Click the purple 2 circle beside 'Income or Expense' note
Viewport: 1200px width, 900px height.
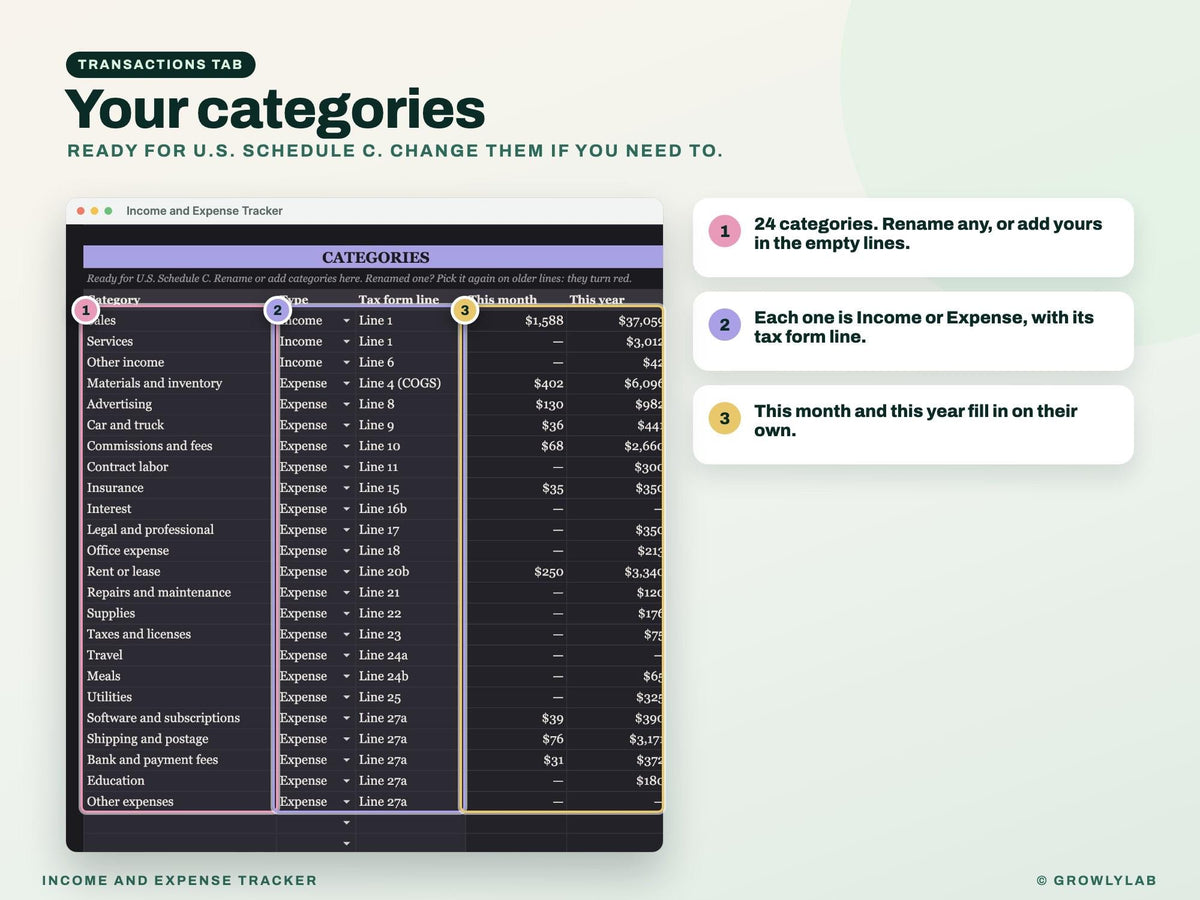point(725,325)
